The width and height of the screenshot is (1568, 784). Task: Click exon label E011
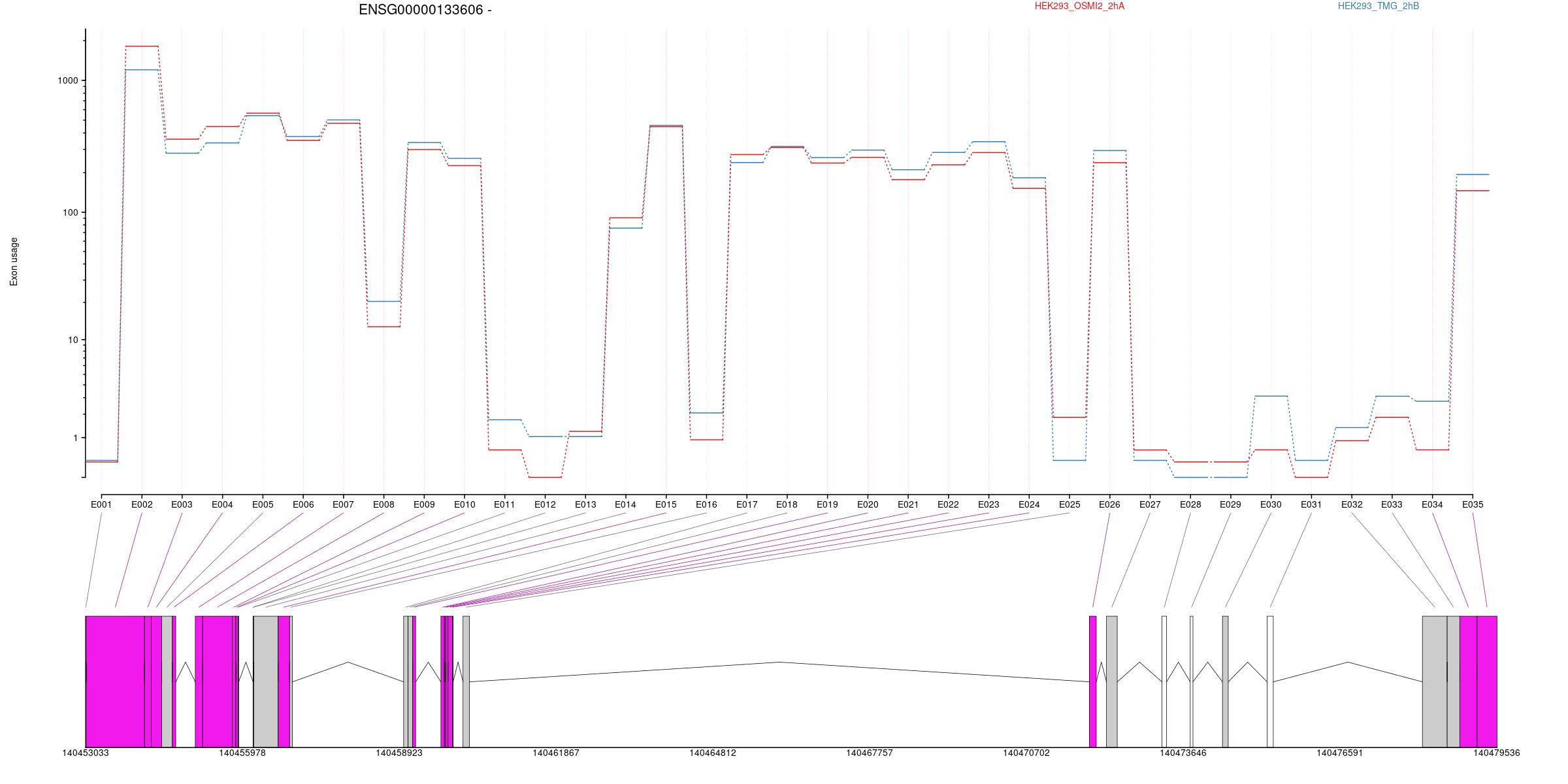pyautogui.click(x=504, y=504)
